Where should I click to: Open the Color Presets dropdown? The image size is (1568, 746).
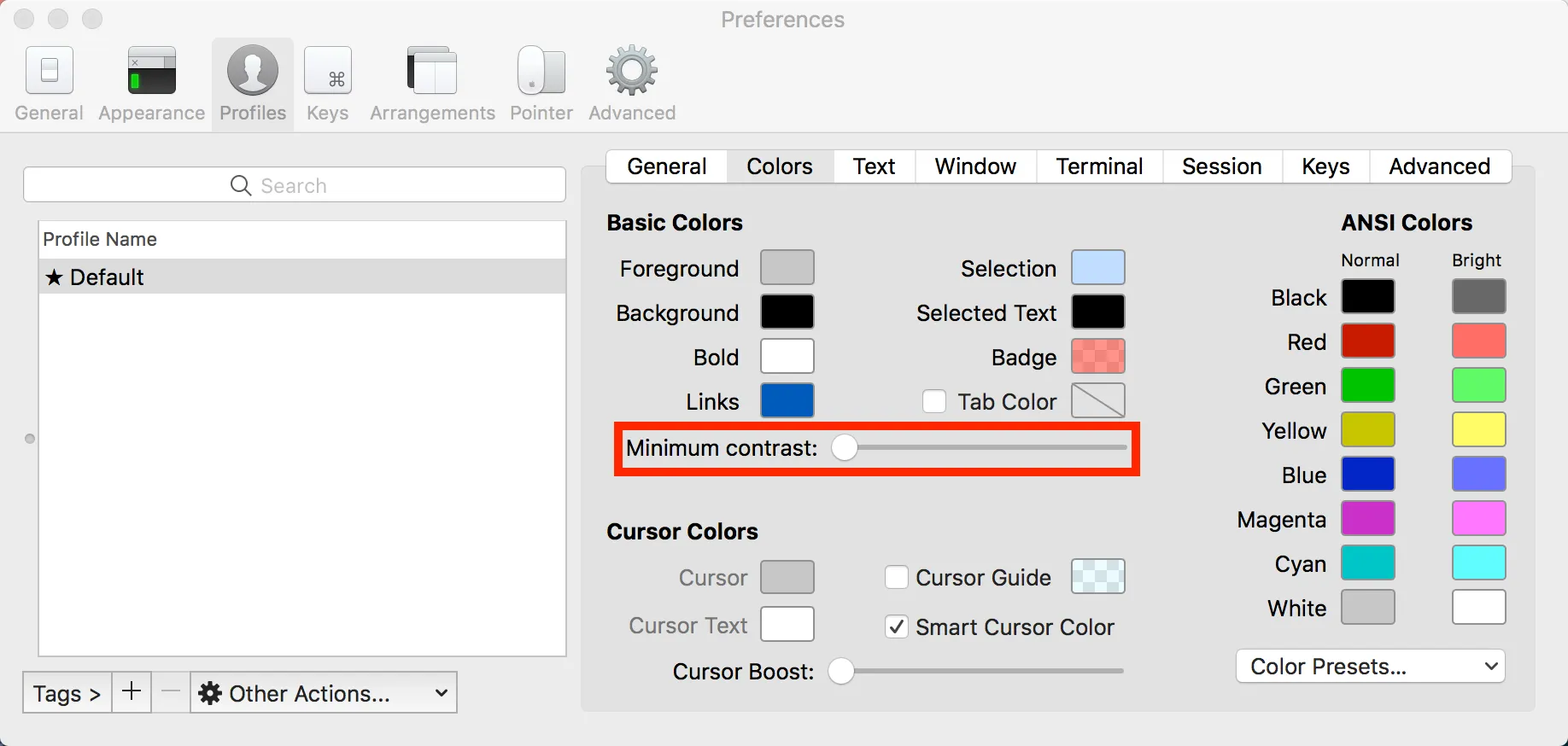[1370, 667]
